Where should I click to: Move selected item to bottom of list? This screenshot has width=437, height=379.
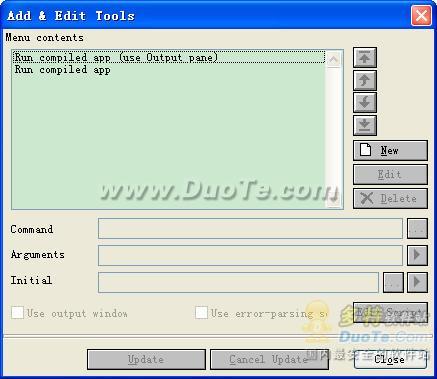[x=365, y=125]
